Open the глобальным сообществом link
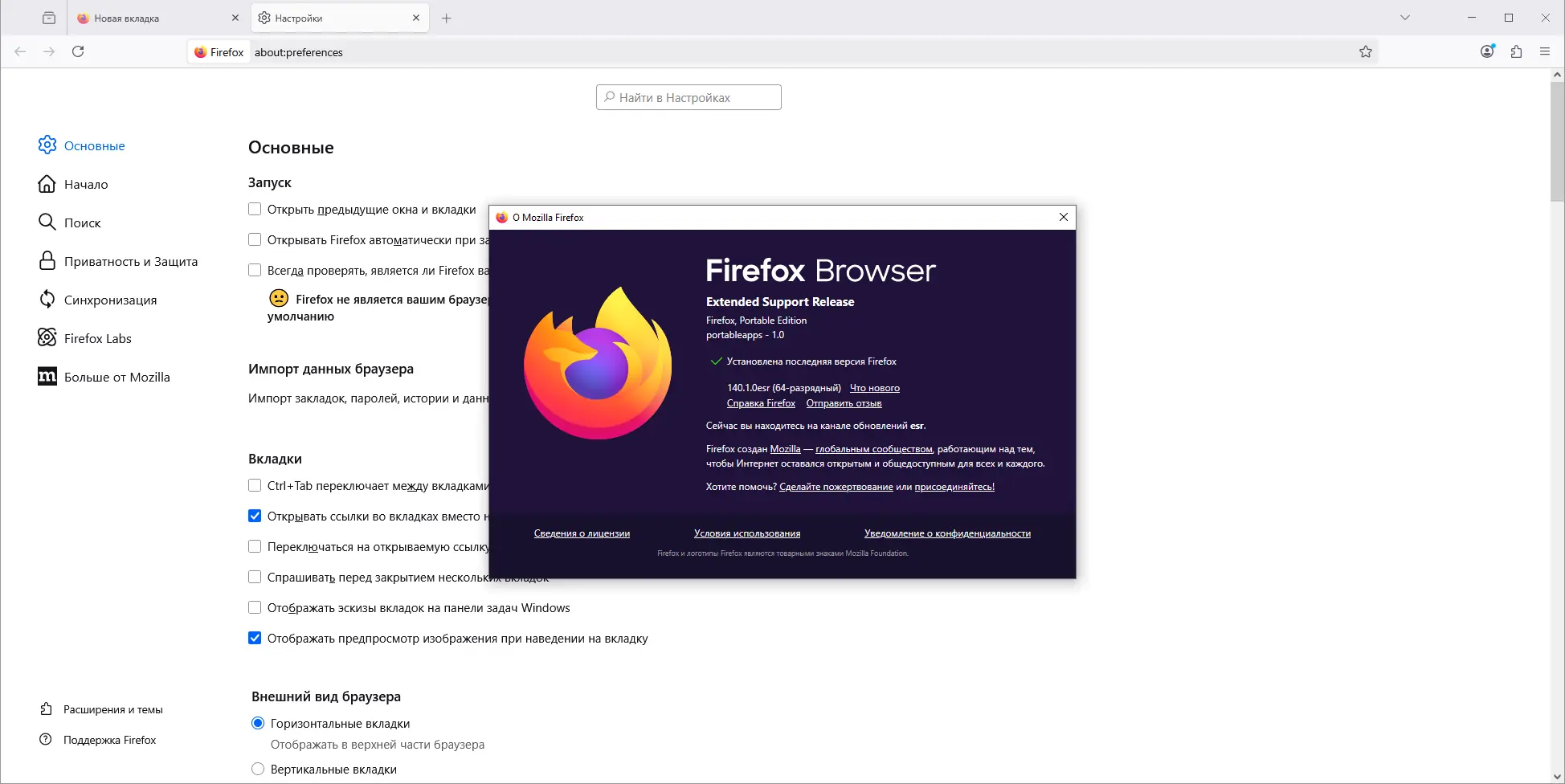The height and width of the screenshot is (784, 1565). pyautogui.click(x=874, y=449)
